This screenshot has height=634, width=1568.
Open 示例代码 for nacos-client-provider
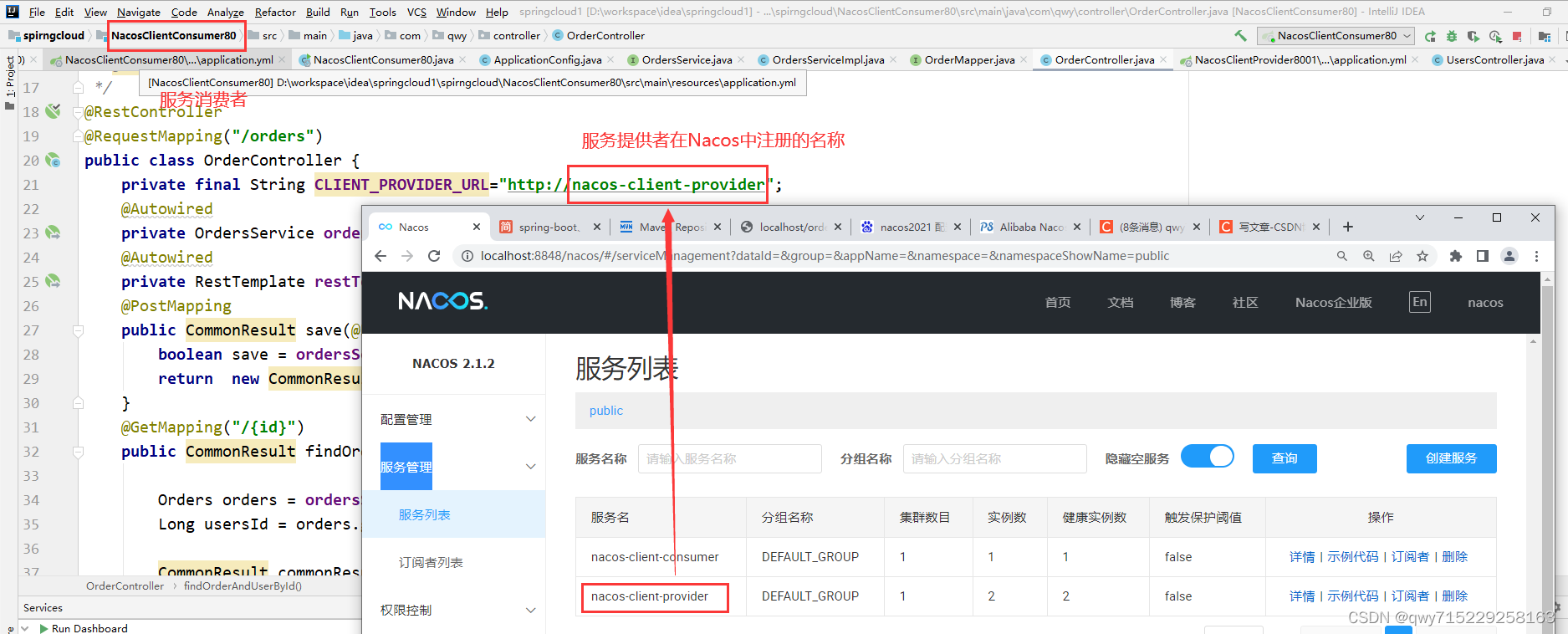point(1352,596)
